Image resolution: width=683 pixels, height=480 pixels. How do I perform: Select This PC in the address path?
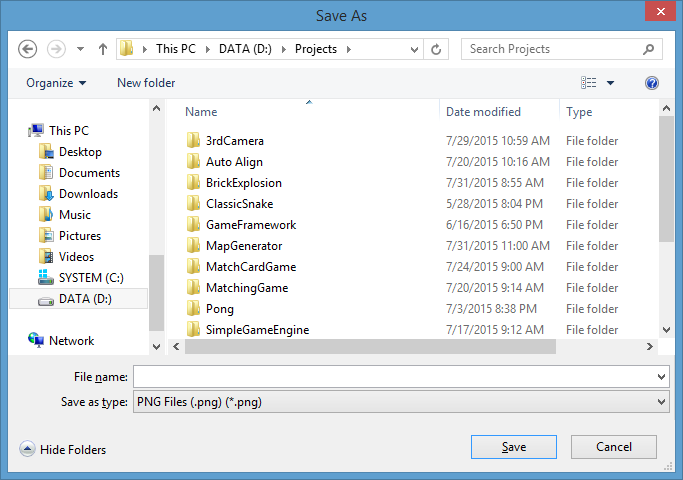(176, 49)
